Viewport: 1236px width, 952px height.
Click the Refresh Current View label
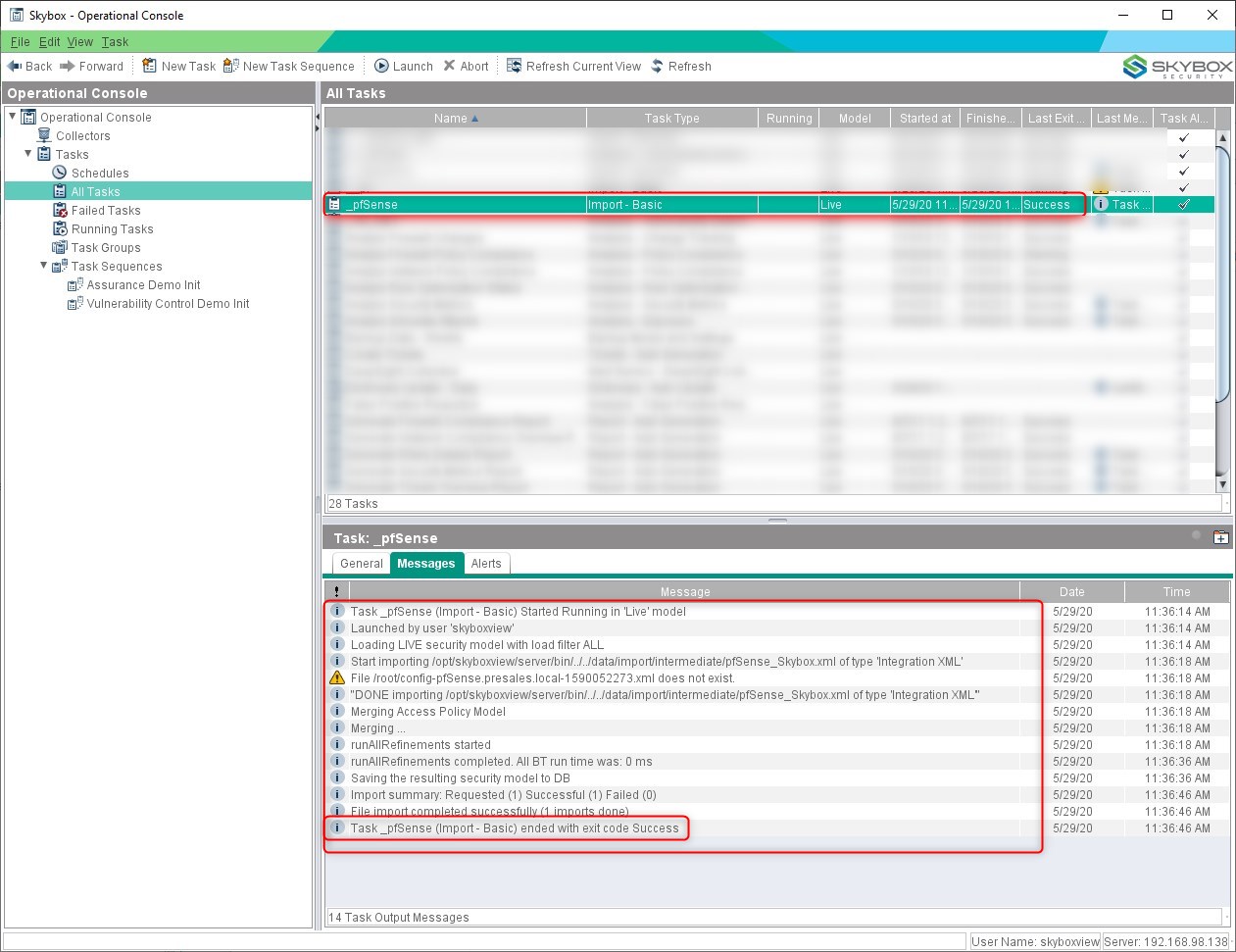click(x=583, y=66)
